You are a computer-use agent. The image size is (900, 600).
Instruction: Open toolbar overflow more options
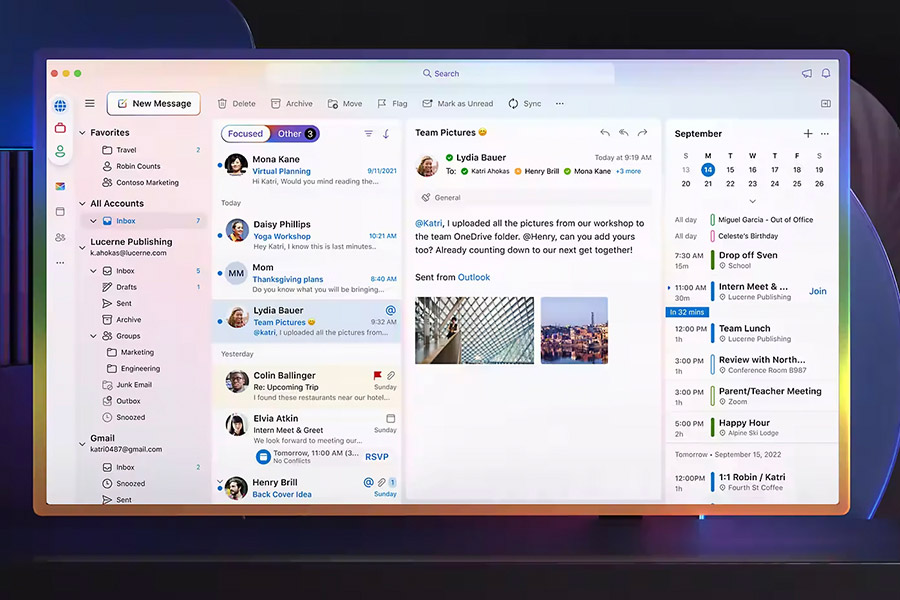tap(560, 104)
